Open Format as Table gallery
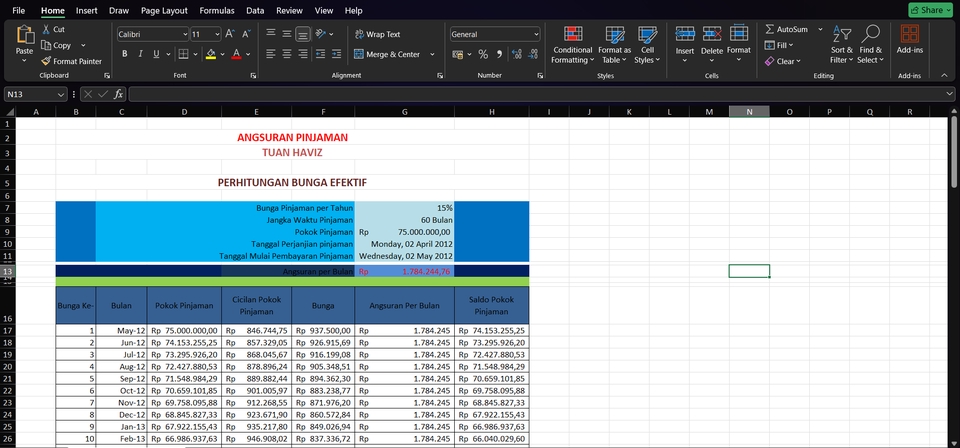The height and width of the screenshot is (448, 960). coord(615,45)
